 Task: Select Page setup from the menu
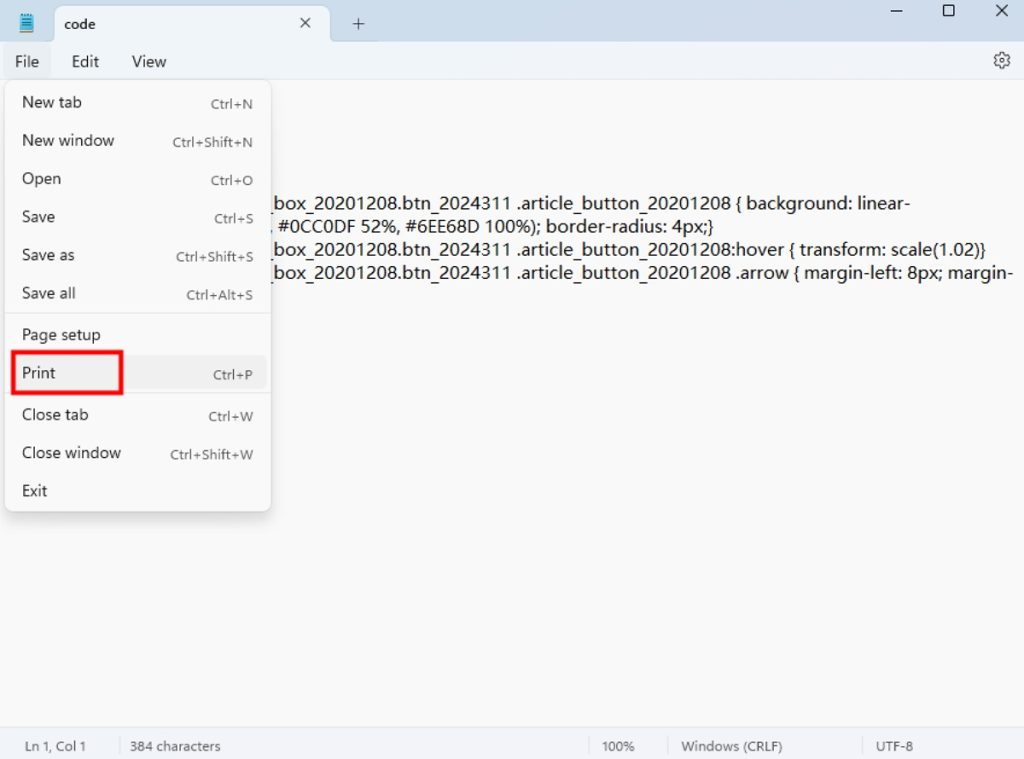click(60, 334)
